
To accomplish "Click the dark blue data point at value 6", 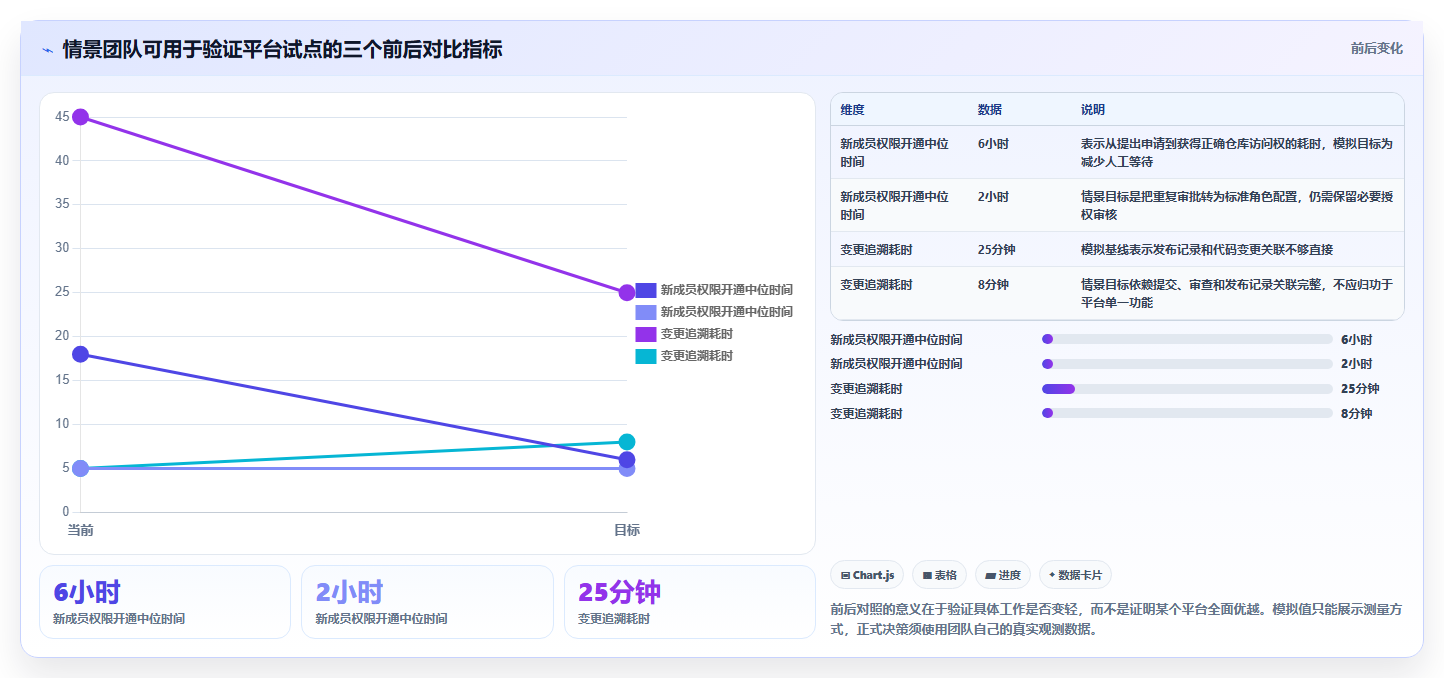I will click(627, 460).
